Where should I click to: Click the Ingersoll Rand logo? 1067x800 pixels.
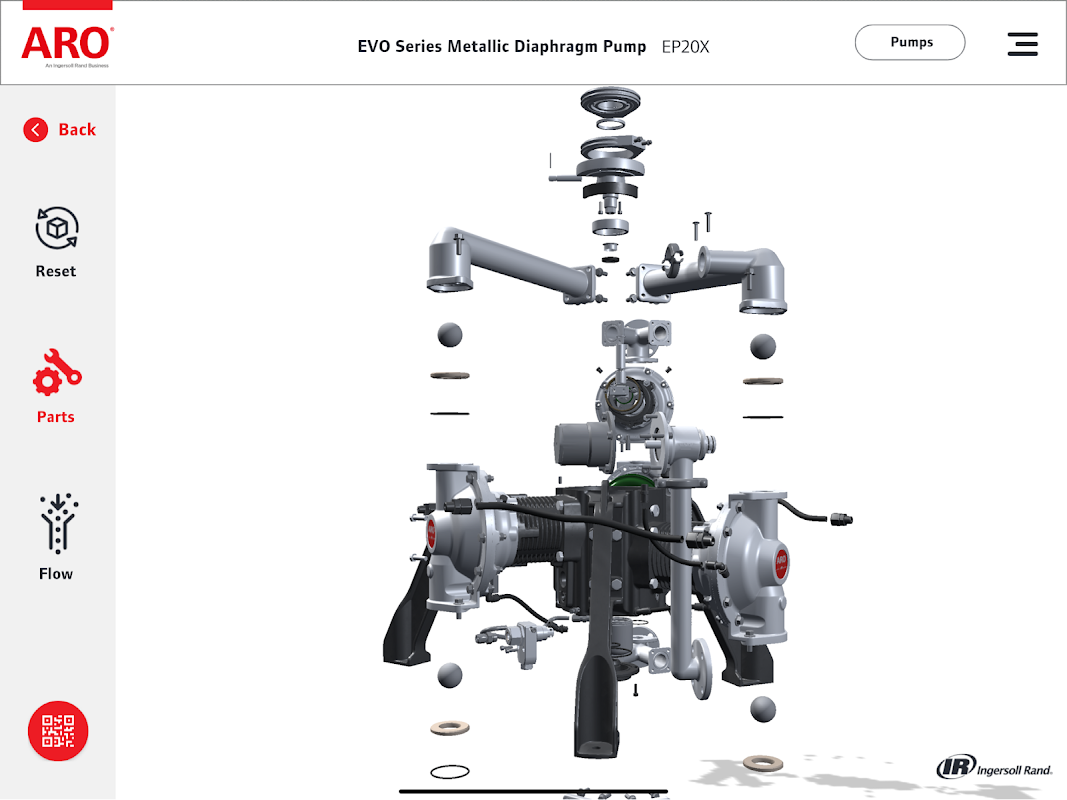pyautogui.click(x=994, y=767)
